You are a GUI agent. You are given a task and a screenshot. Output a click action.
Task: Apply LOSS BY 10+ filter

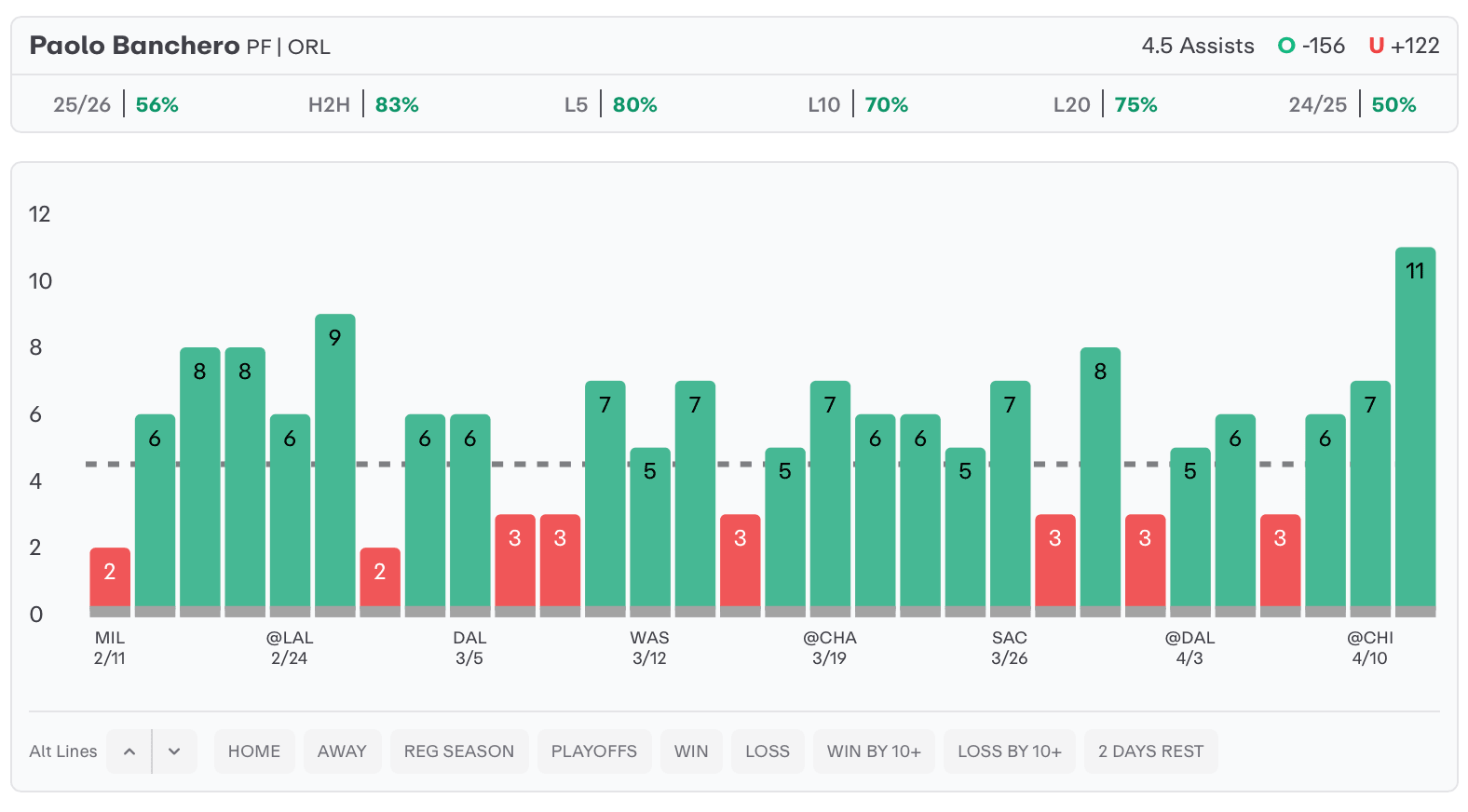coord(1010,751)
